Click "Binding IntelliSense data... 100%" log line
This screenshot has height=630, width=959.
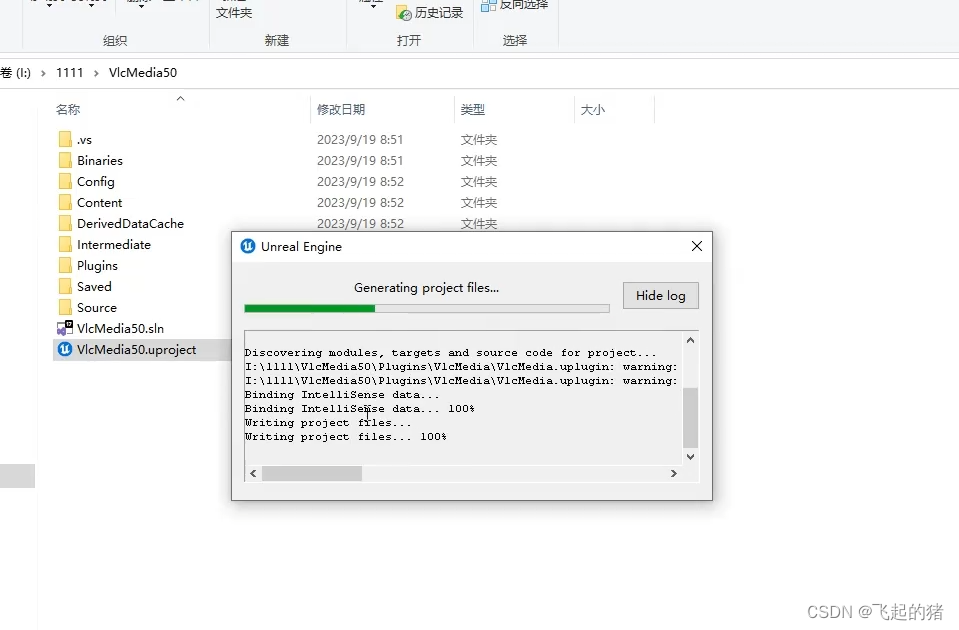360,409
